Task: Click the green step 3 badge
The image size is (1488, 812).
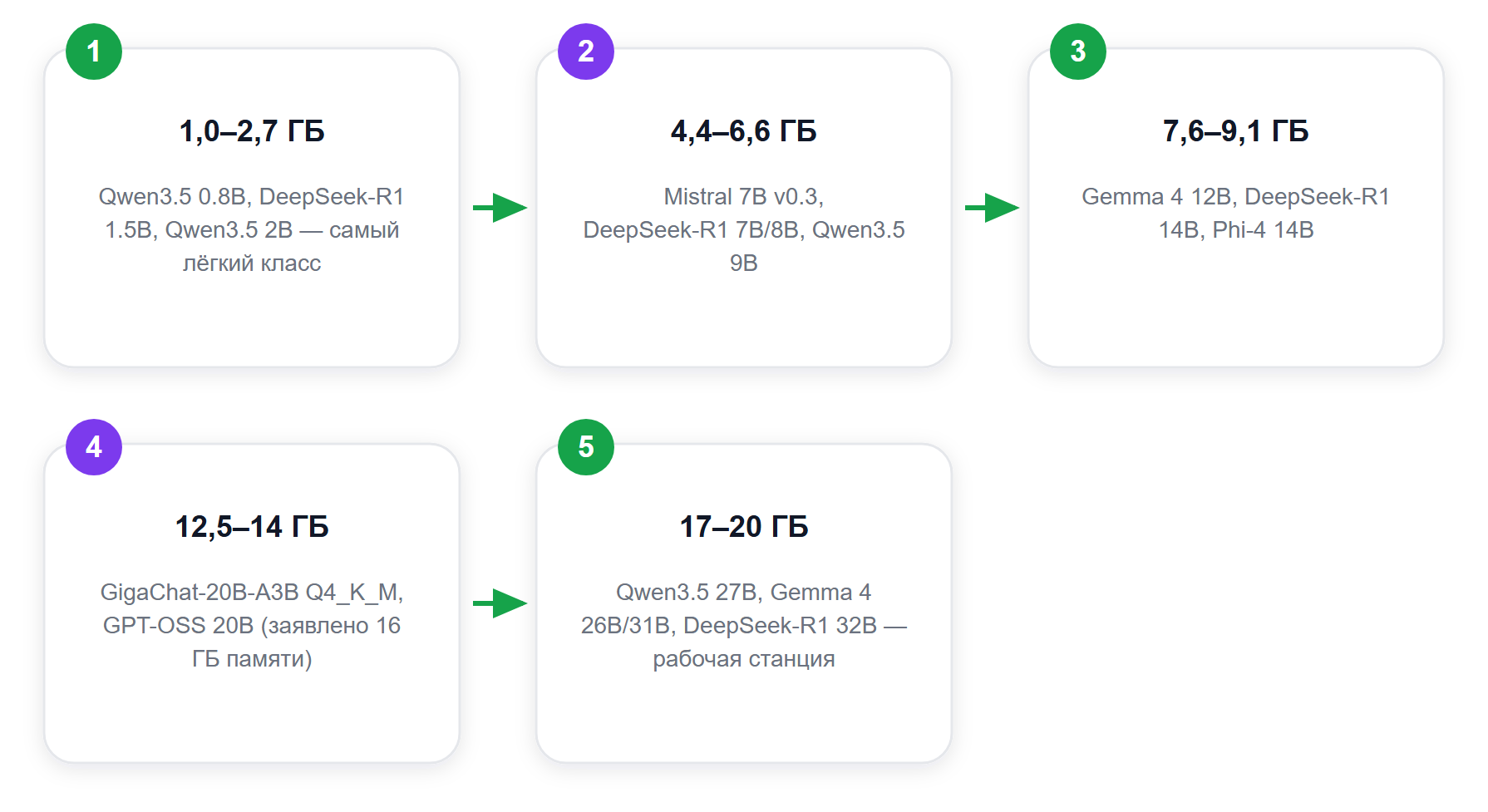Action: pyautogui.click(x=1078, y=52)
